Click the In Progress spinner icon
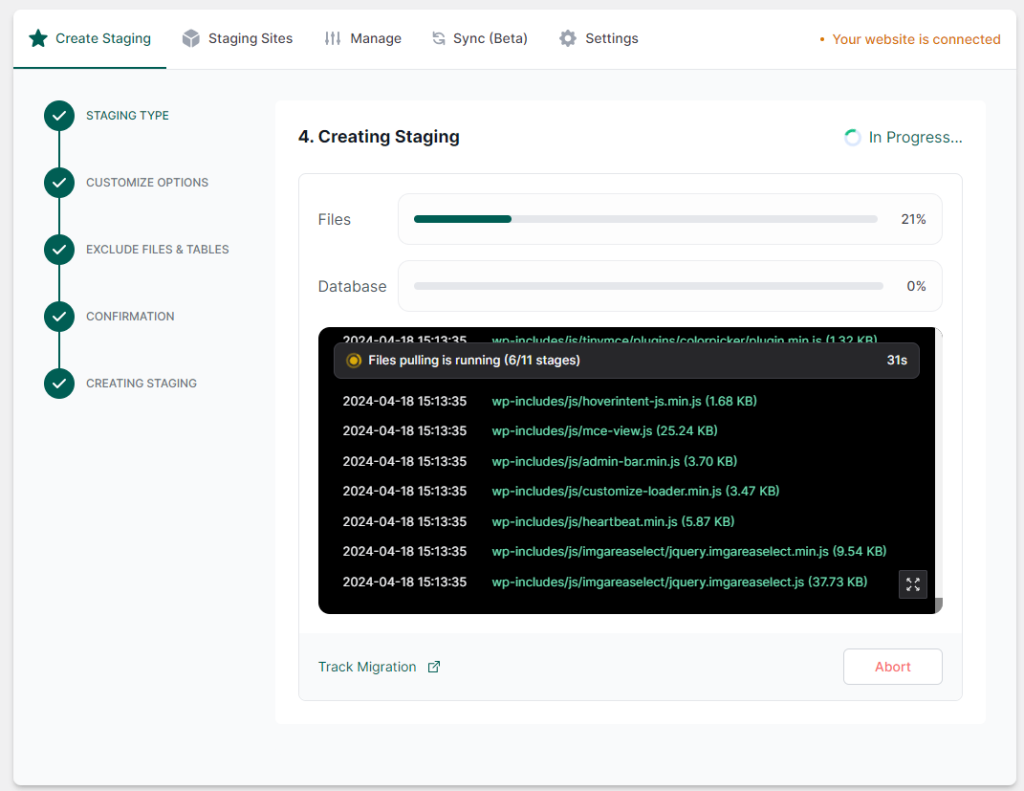Viewport: 1024px width, 791px height. coord(852,137)
